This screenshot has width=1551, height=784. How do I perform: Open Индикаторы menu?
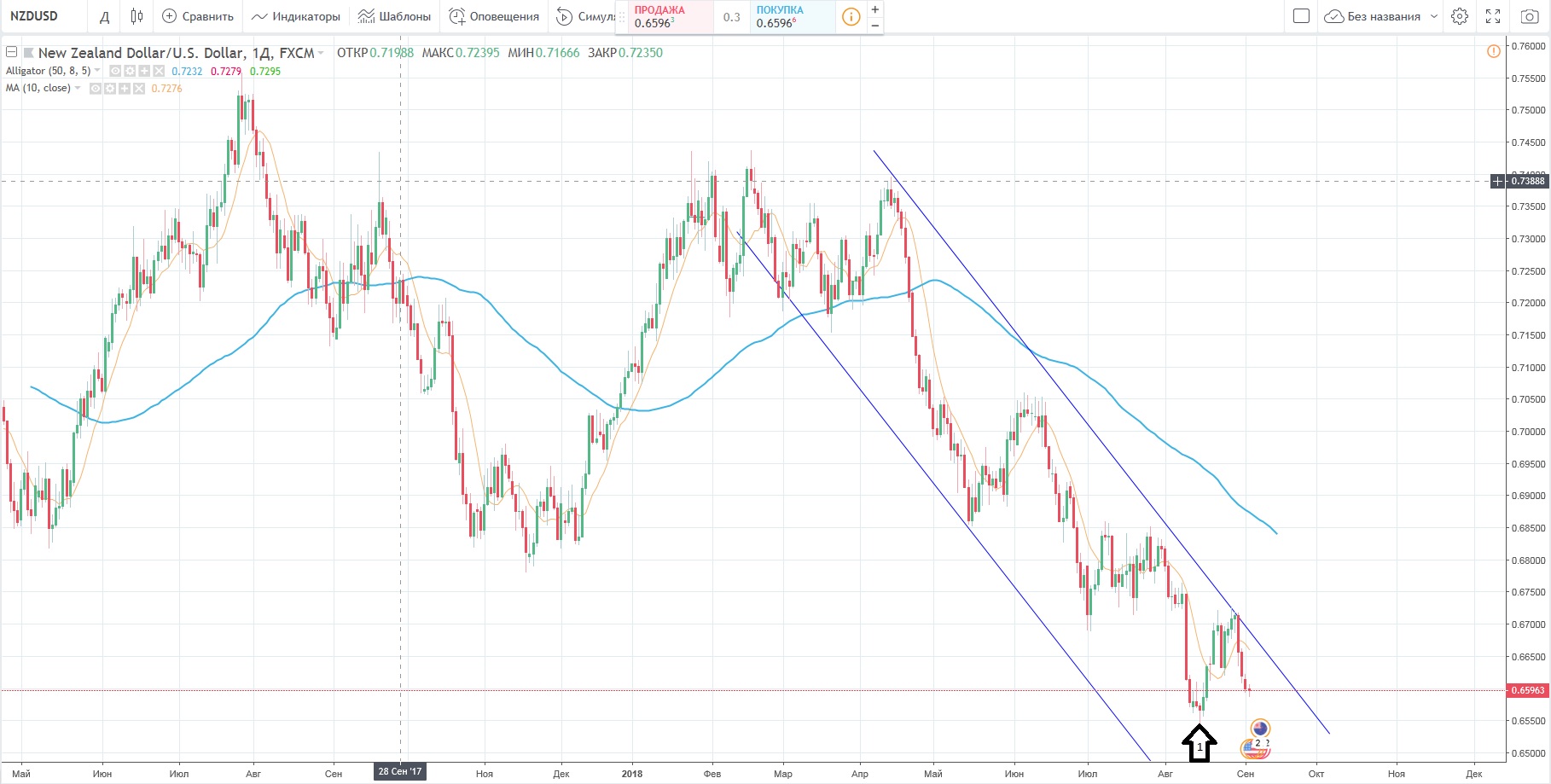tap(296, 16)
